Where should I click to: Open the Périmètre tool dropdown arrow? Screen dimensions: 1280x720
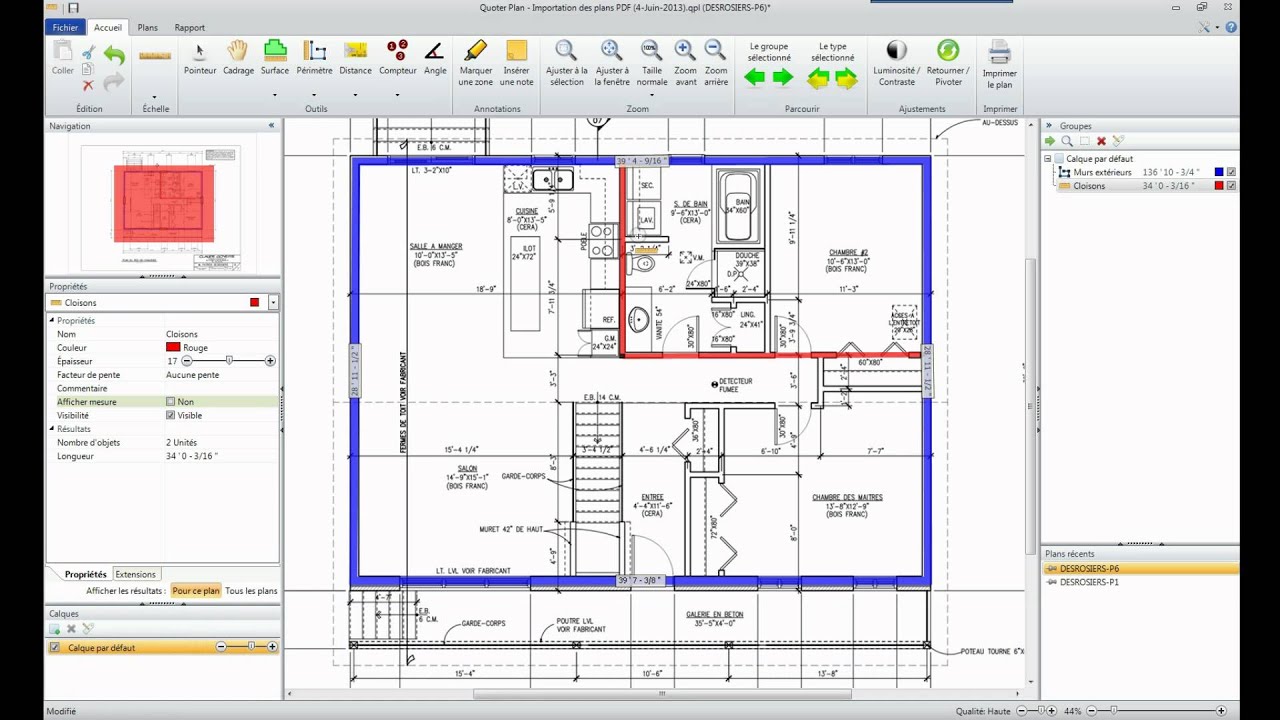314,95
